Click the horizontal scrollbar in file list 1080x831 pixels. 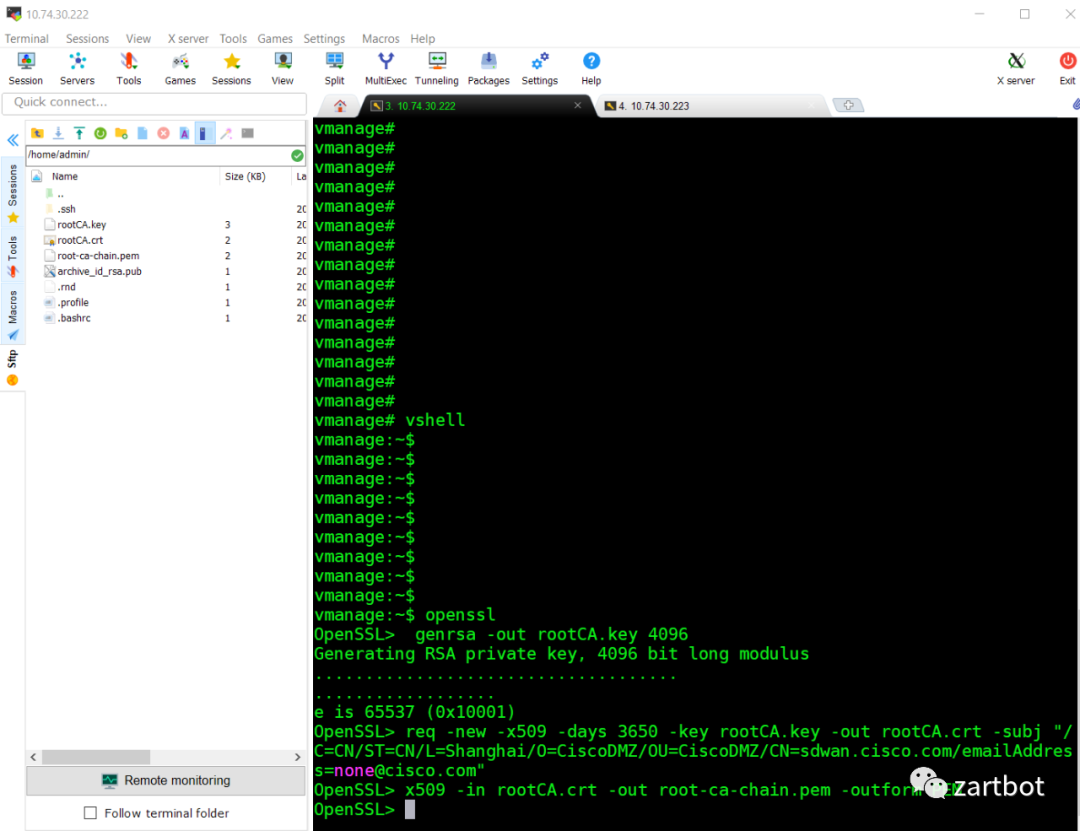point(96,757)
